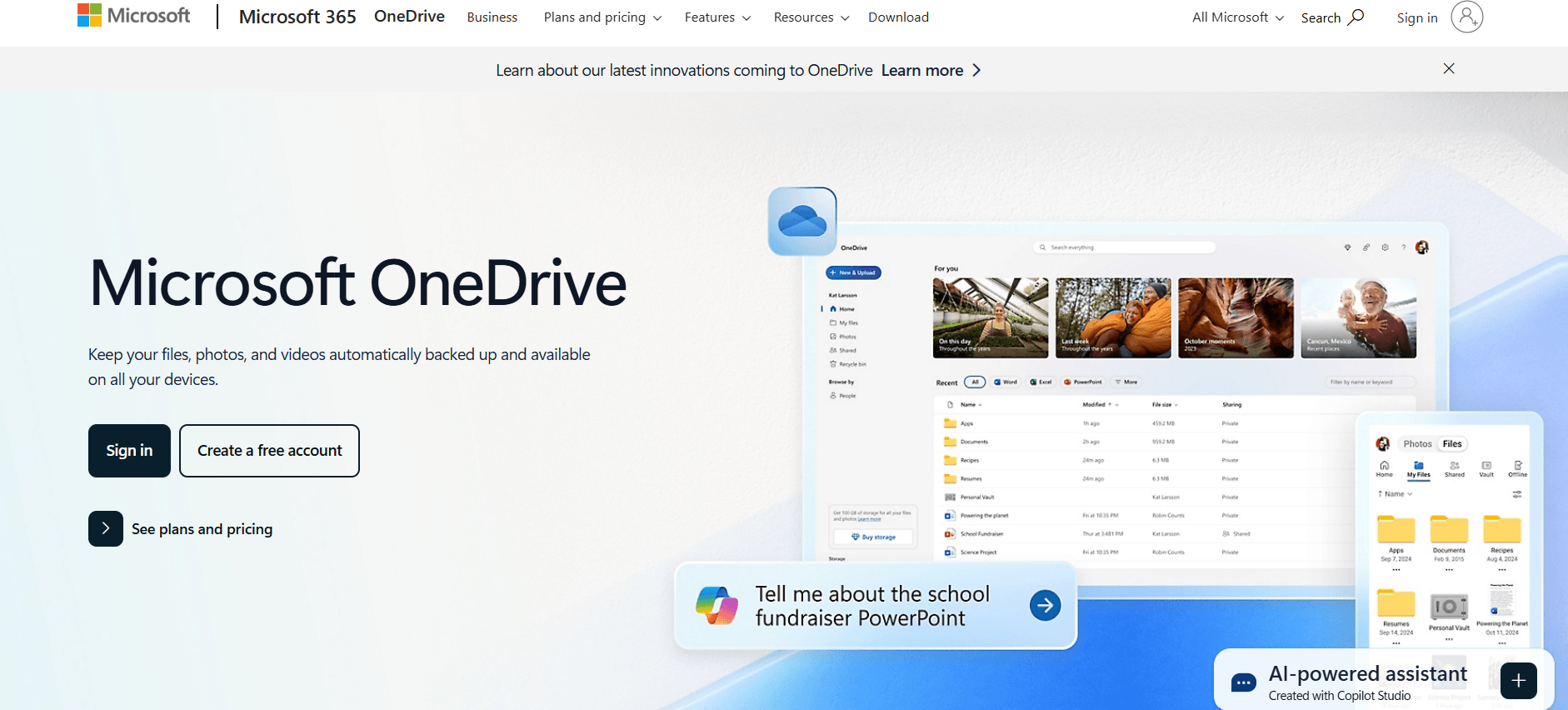The image size is (1568, 710).
Task: Go to Microsoft 365 from the header
Action: (297, 17)
